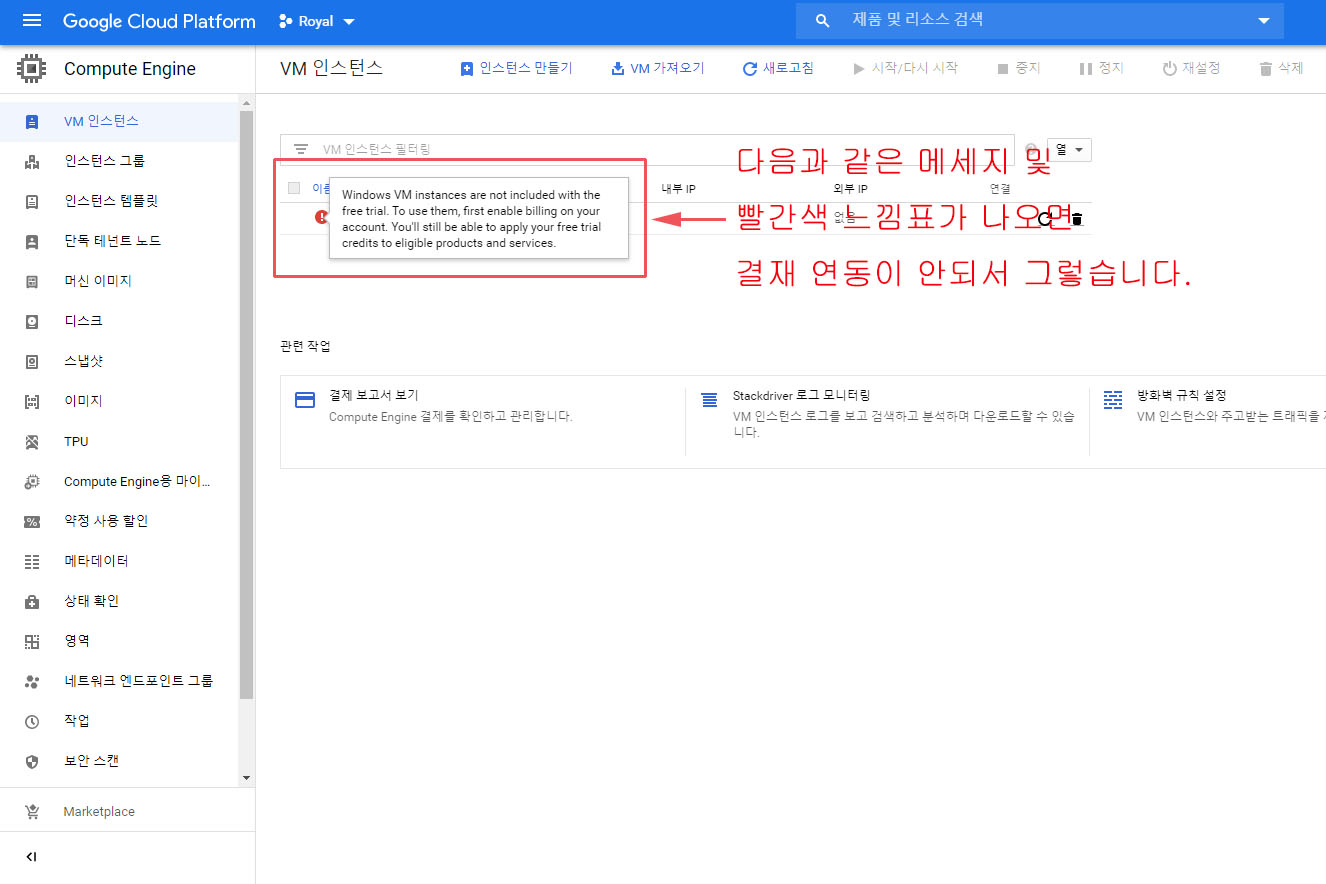
Task: Click the VM 인스턴스 page title
Action: (332, 68)
